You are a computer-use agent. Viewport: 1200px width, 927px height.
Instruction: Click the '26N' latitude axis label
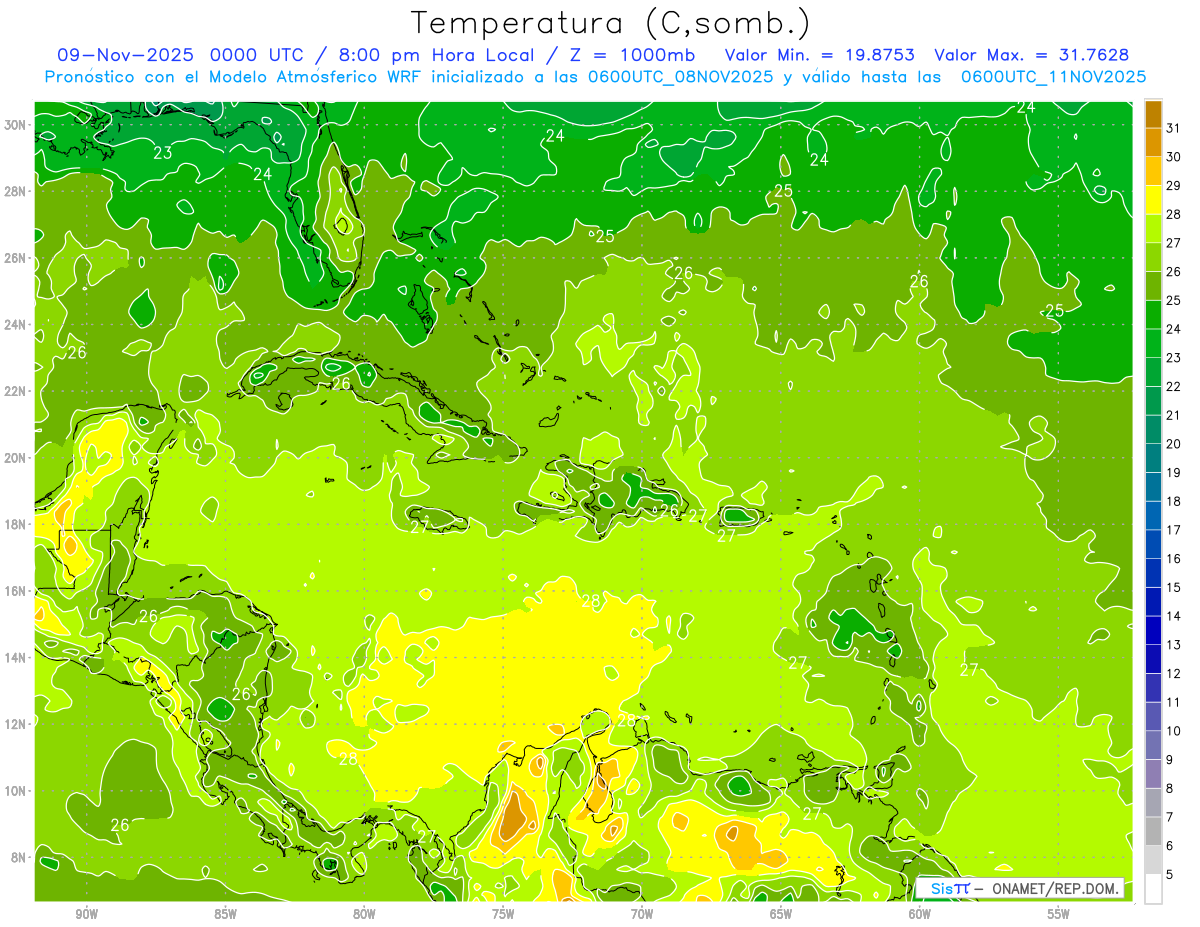[16, 257]
